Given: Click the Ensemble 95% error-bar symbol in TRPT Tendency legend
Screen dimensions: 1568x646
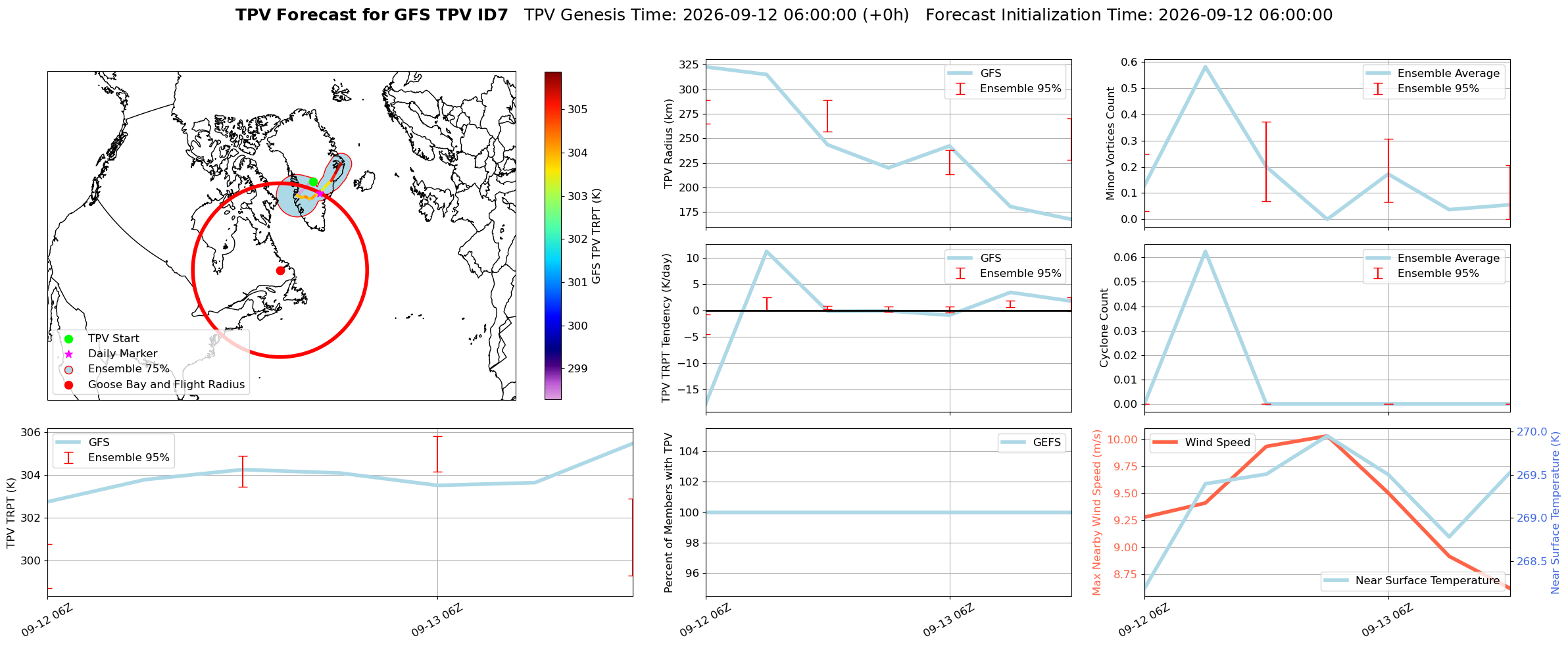Looking at the screenshot, I should point(960,274).
